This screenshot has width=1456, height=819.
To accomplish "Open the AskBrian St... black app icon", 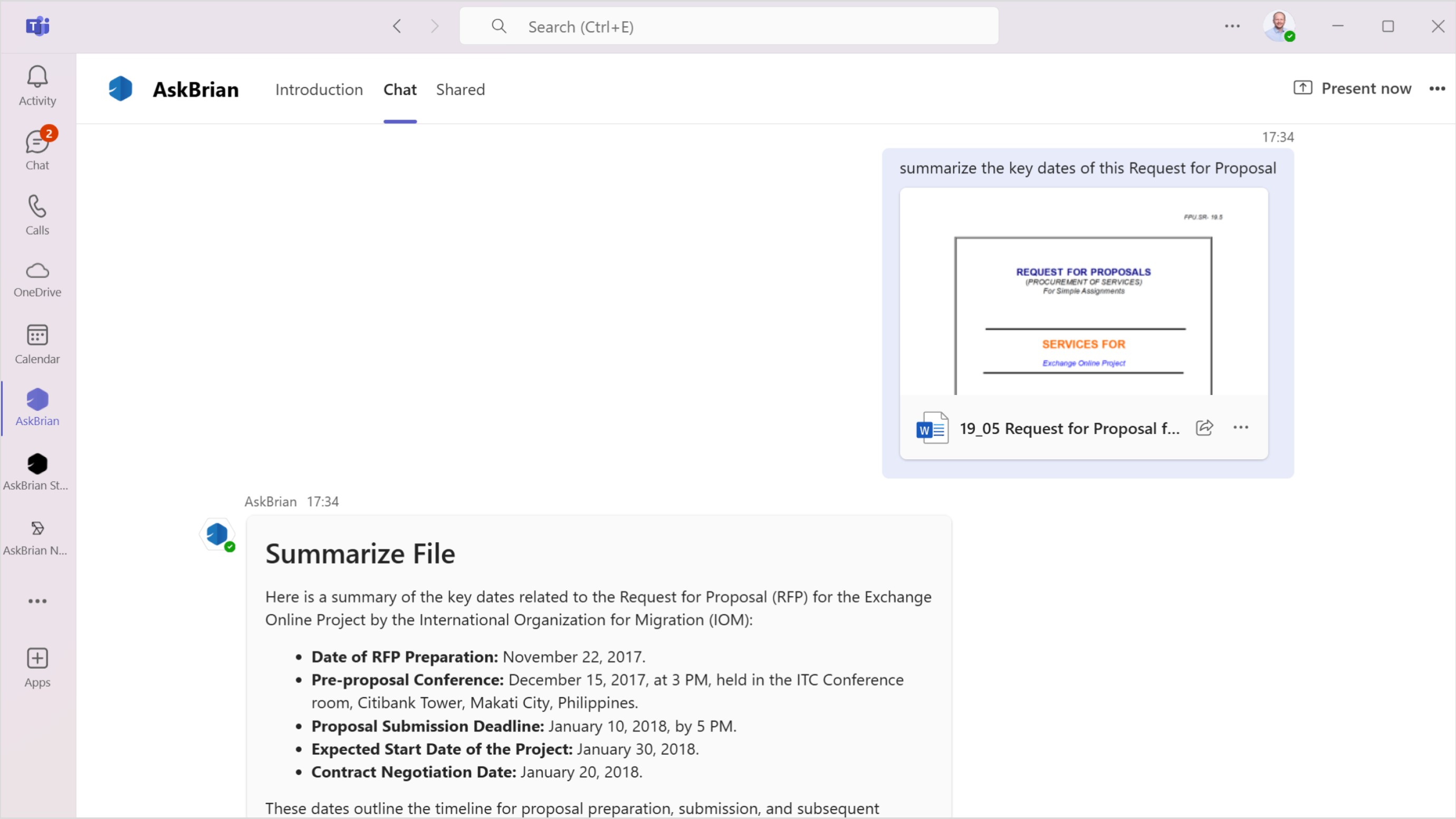I will click(37, 471).
